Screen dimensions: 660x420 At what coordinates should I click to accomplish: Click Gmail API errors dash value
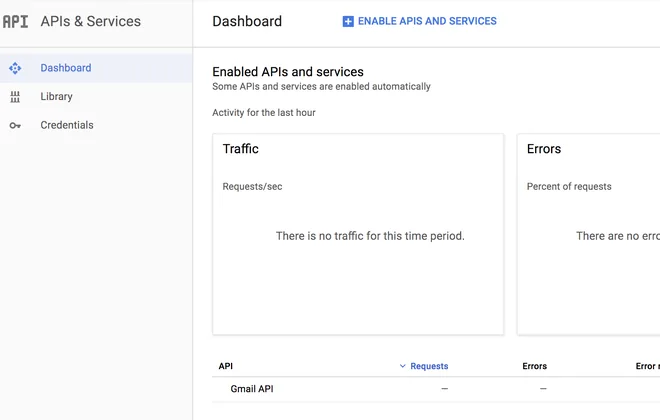click(543, 388)
